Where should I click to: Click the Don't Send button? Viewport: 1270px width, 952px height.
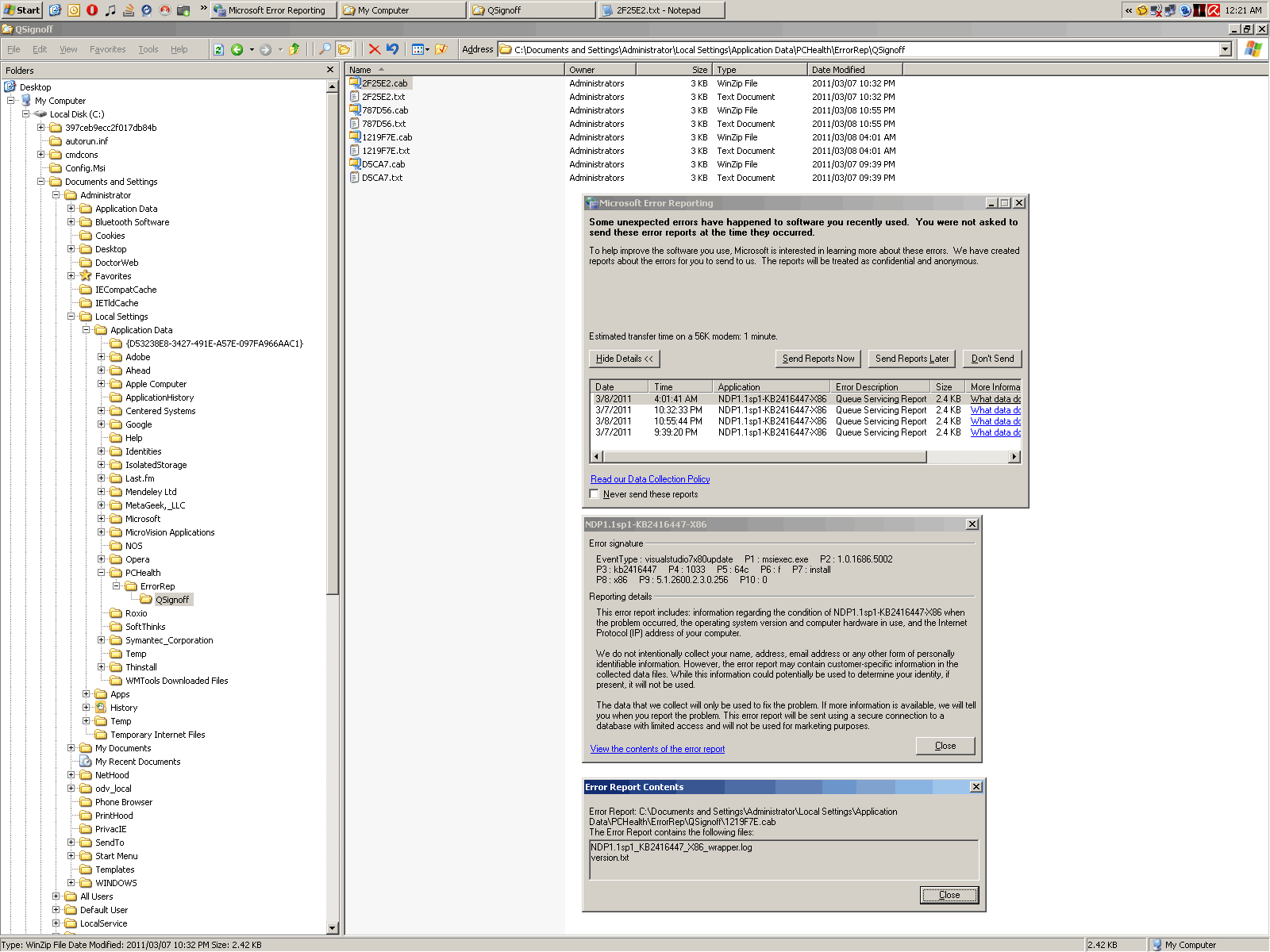[992, 359]
